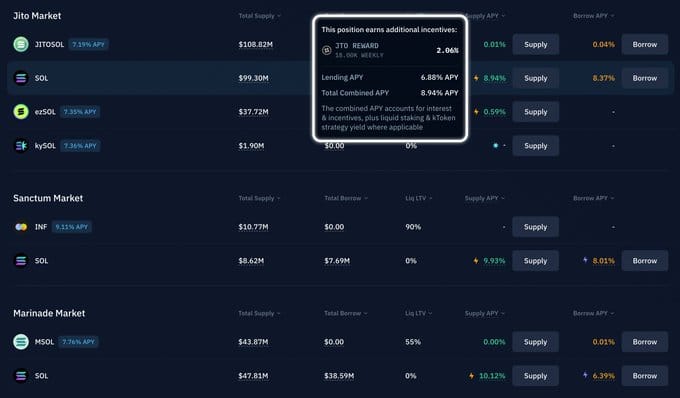Sort Marinade Market by Liq LTV

pos(418,313)
